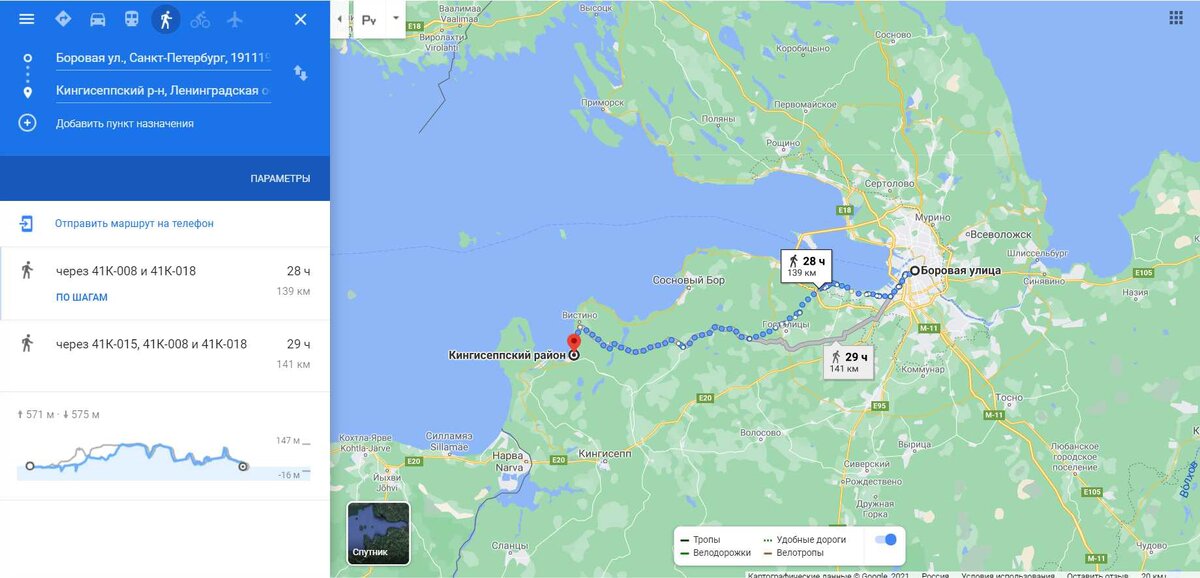Switch to cycling directions
1200x578 pixels.
[x=200, y=19]
